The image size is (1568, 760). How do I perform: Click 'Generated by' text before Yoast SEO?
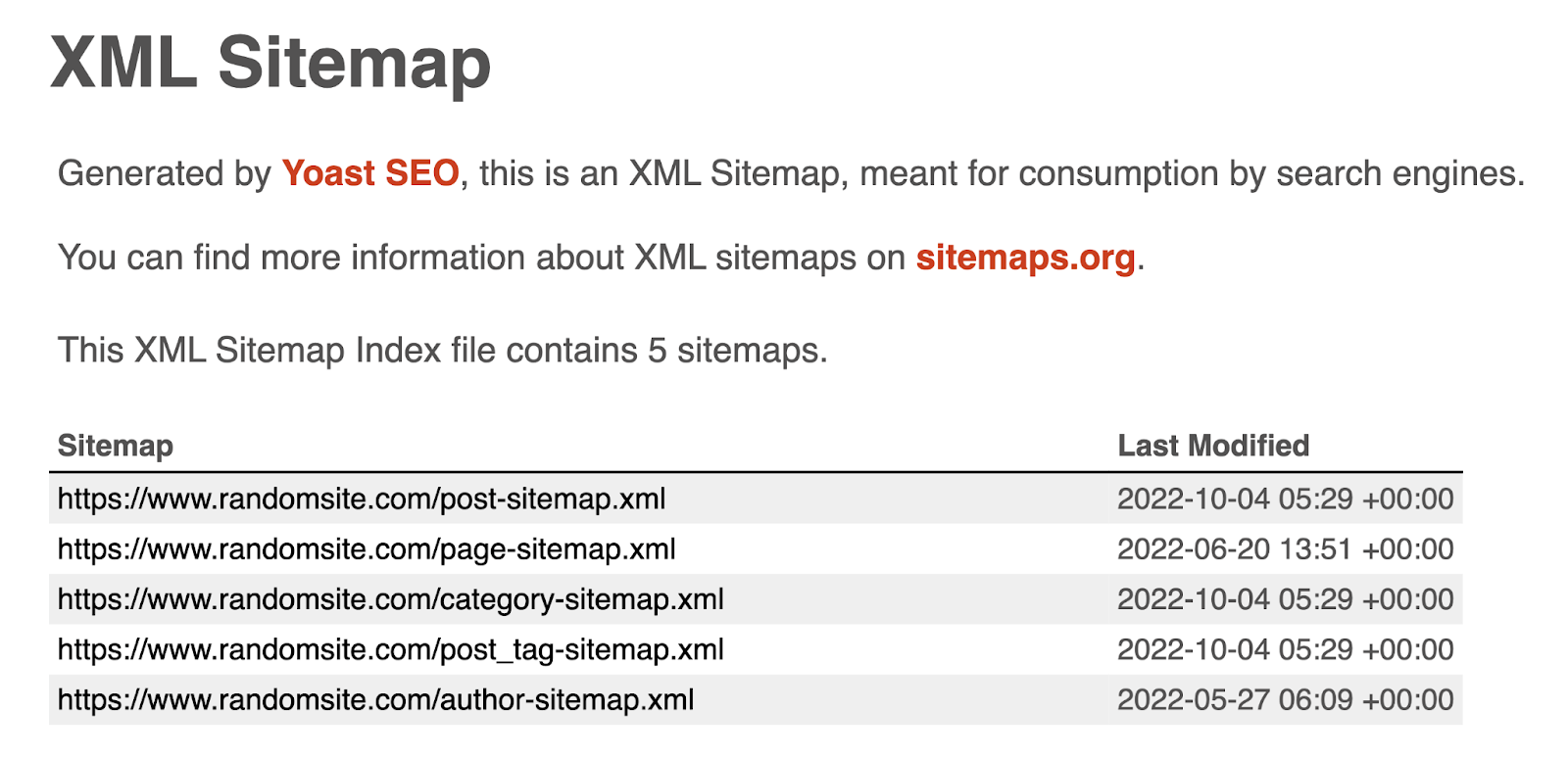[164, 173]
